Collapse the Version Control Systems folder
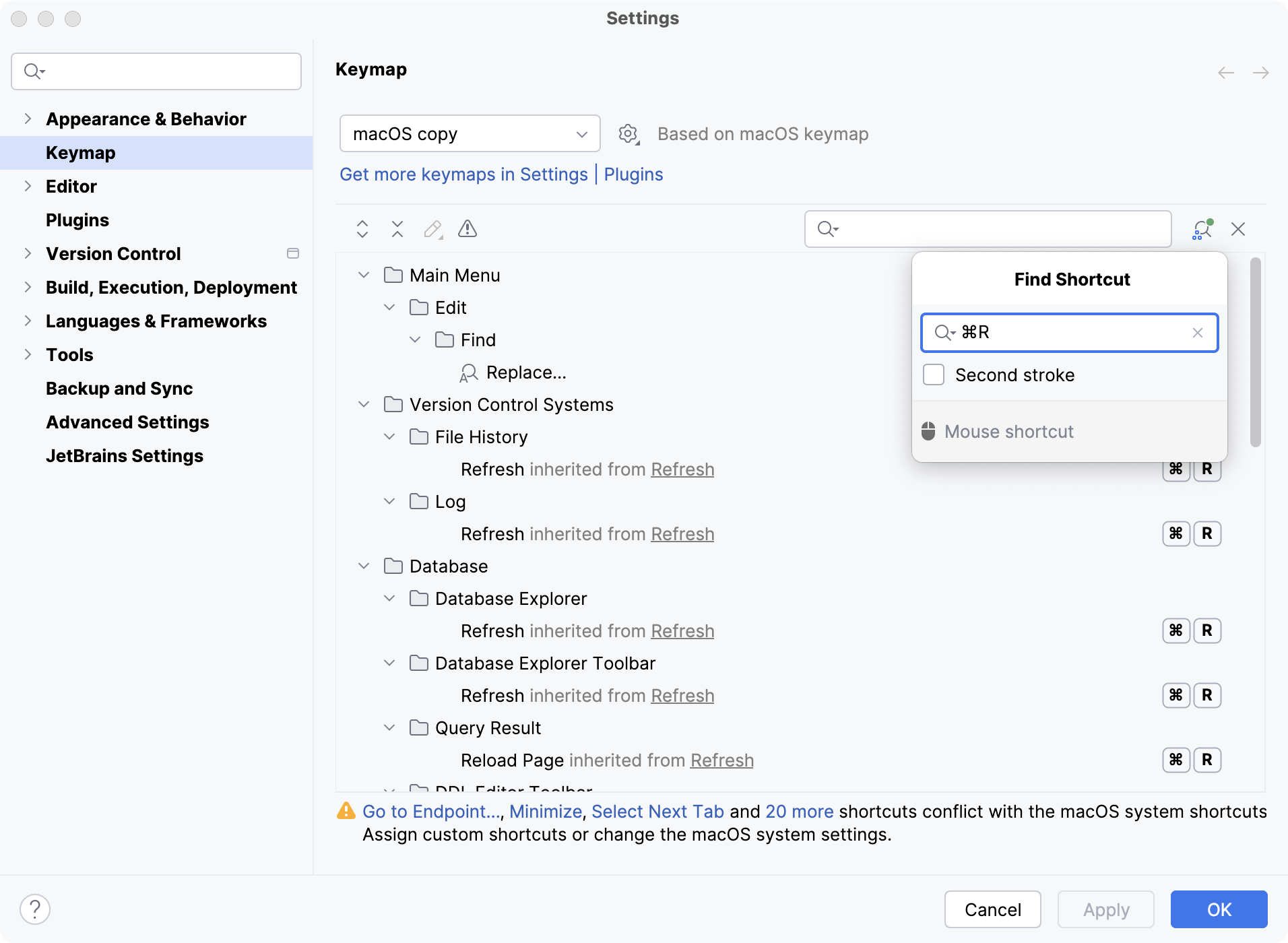The width and height of the screenshot is (1288, 943). coord(364,404)
